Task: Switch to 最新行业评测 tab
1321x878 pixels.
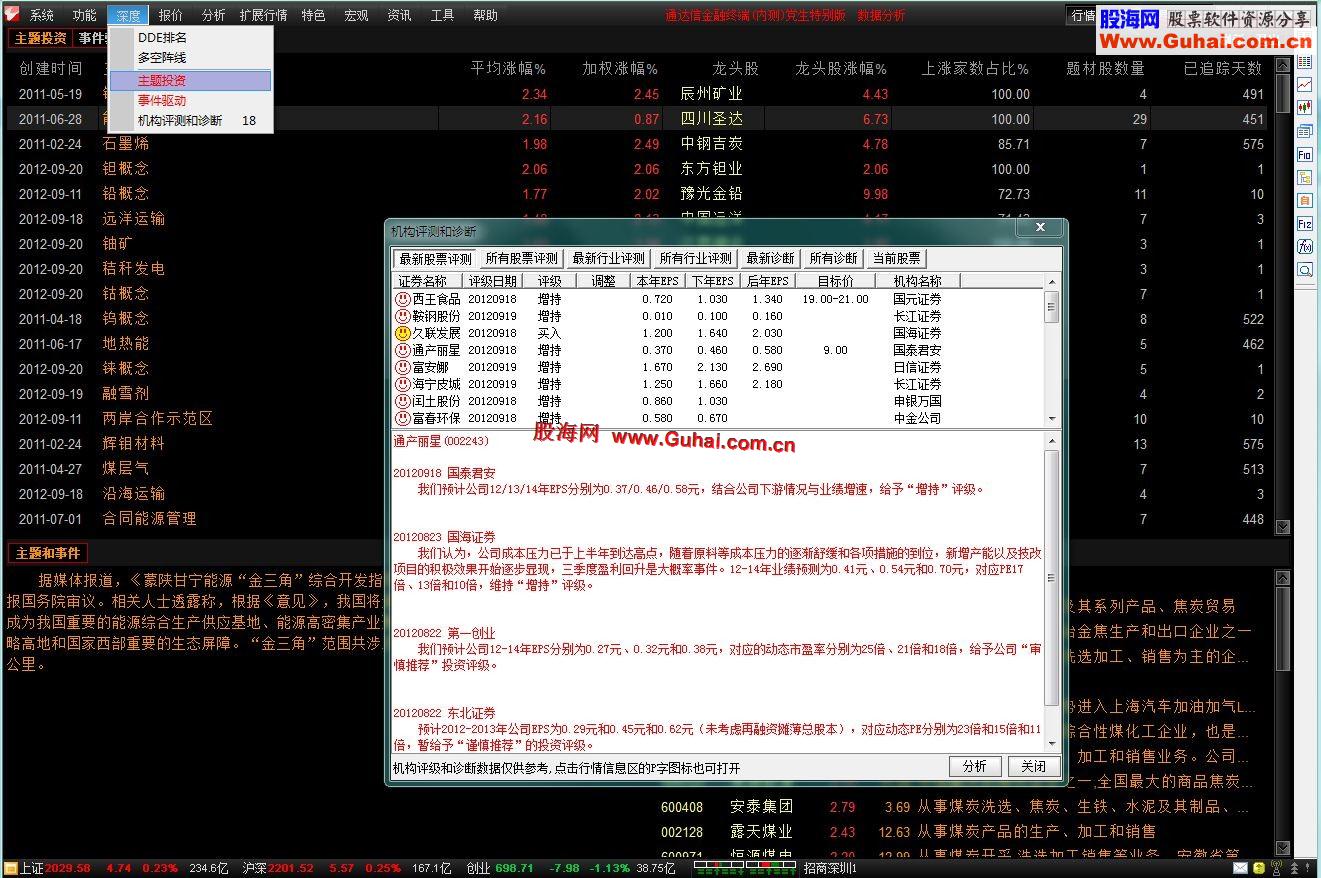Action: tap(609, 258)
